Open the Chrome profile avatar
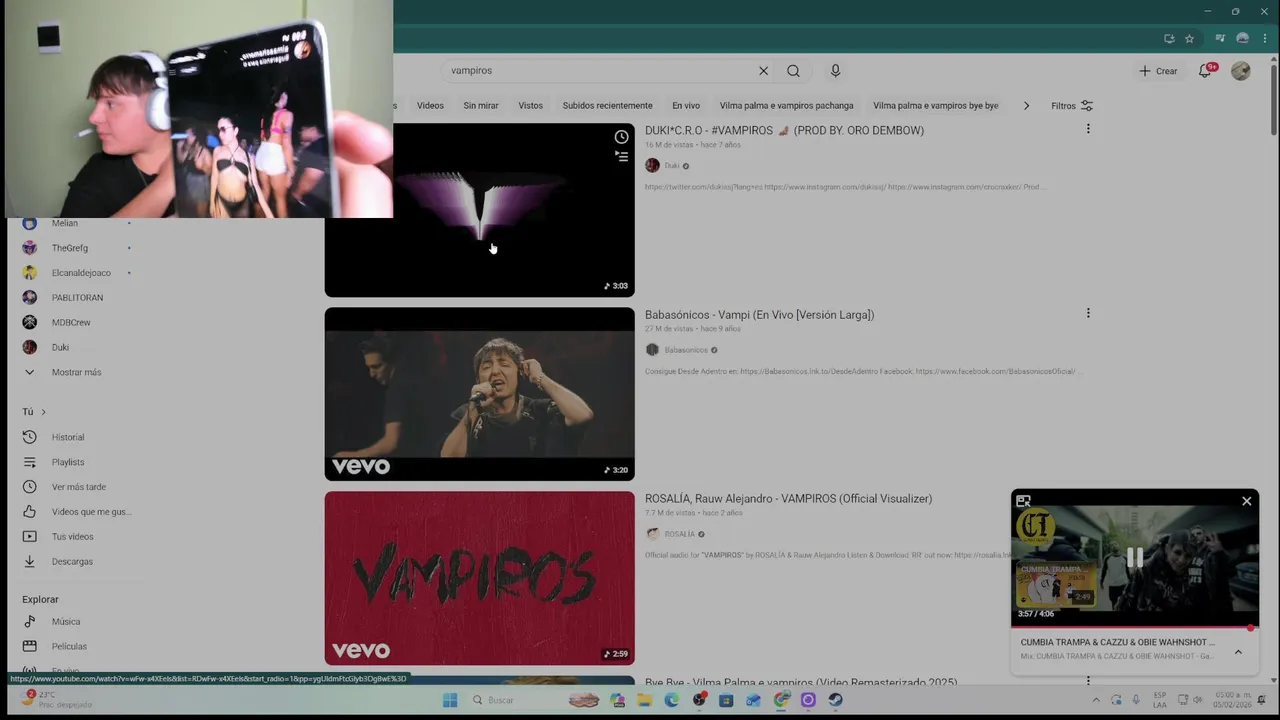1280x720 pixels. (x=1242, y=39)
